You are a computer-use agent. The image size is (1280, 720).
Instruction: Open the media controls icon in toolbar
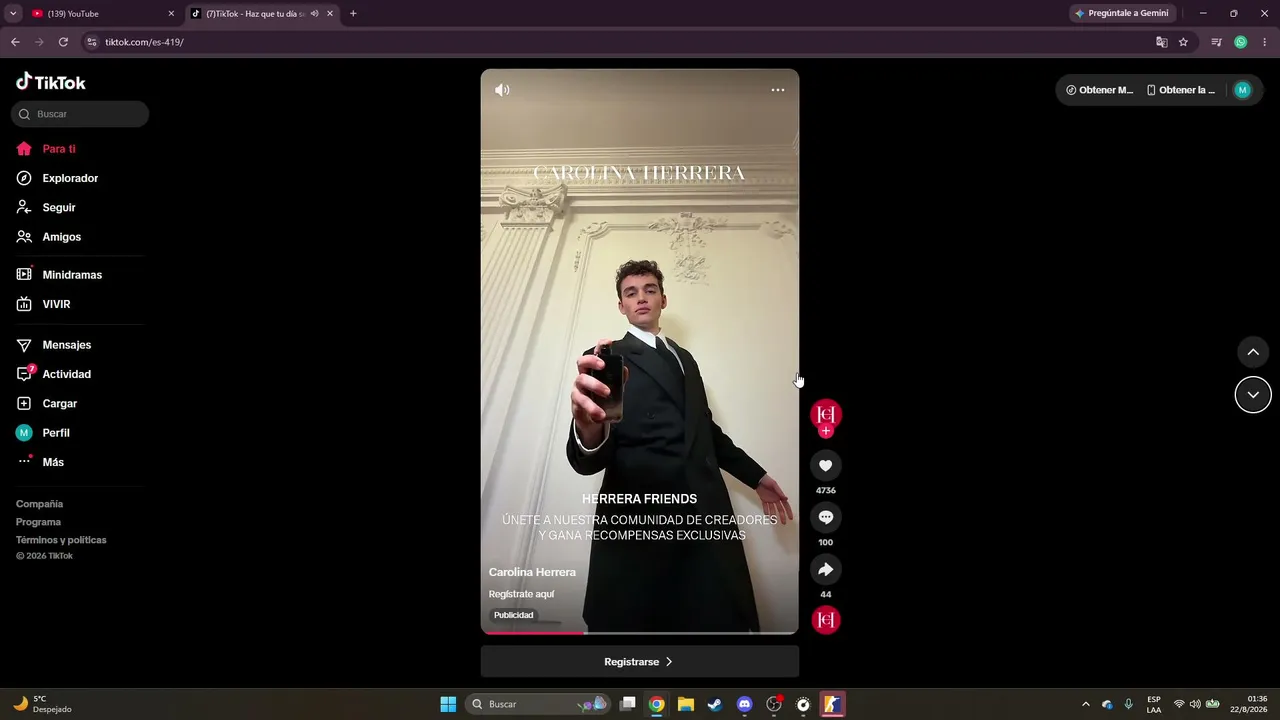click(x=1216, y=42)
